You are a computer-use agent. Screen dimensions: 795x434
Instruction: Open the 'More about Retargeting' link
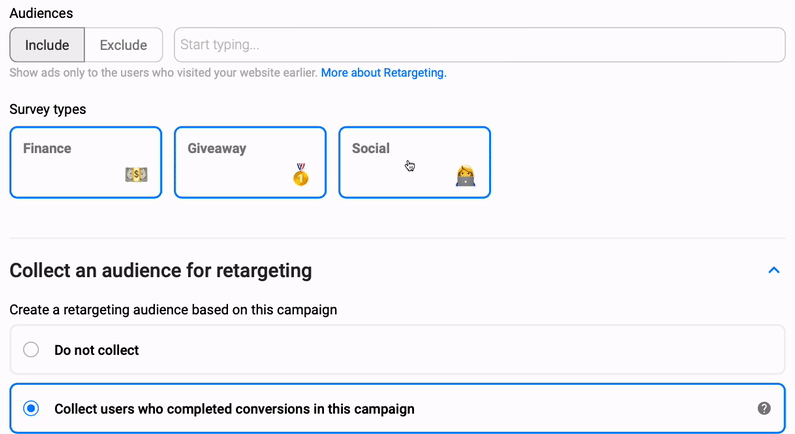[383, 73]
